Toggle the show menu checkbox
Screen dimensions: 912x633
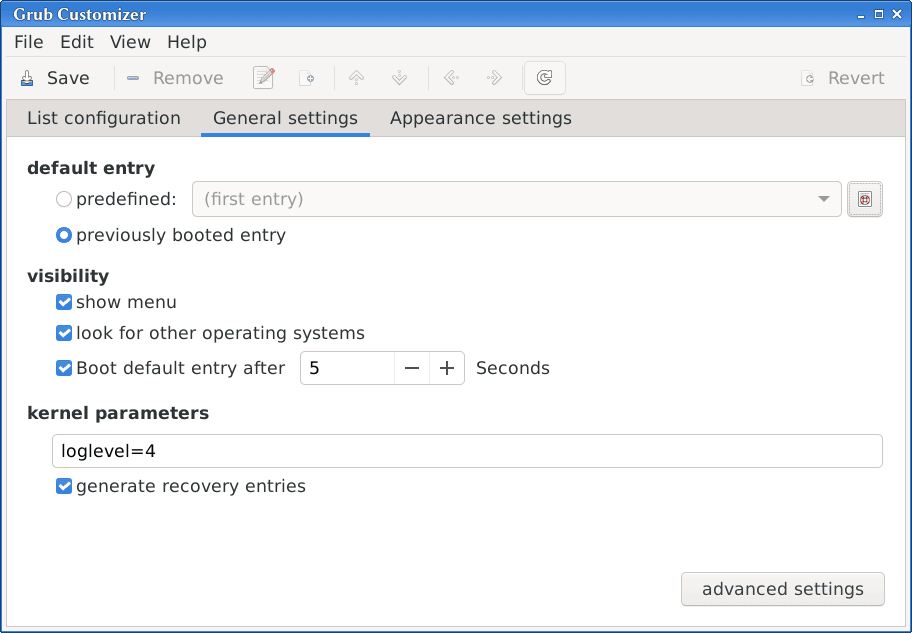click(x=64, y=302)
